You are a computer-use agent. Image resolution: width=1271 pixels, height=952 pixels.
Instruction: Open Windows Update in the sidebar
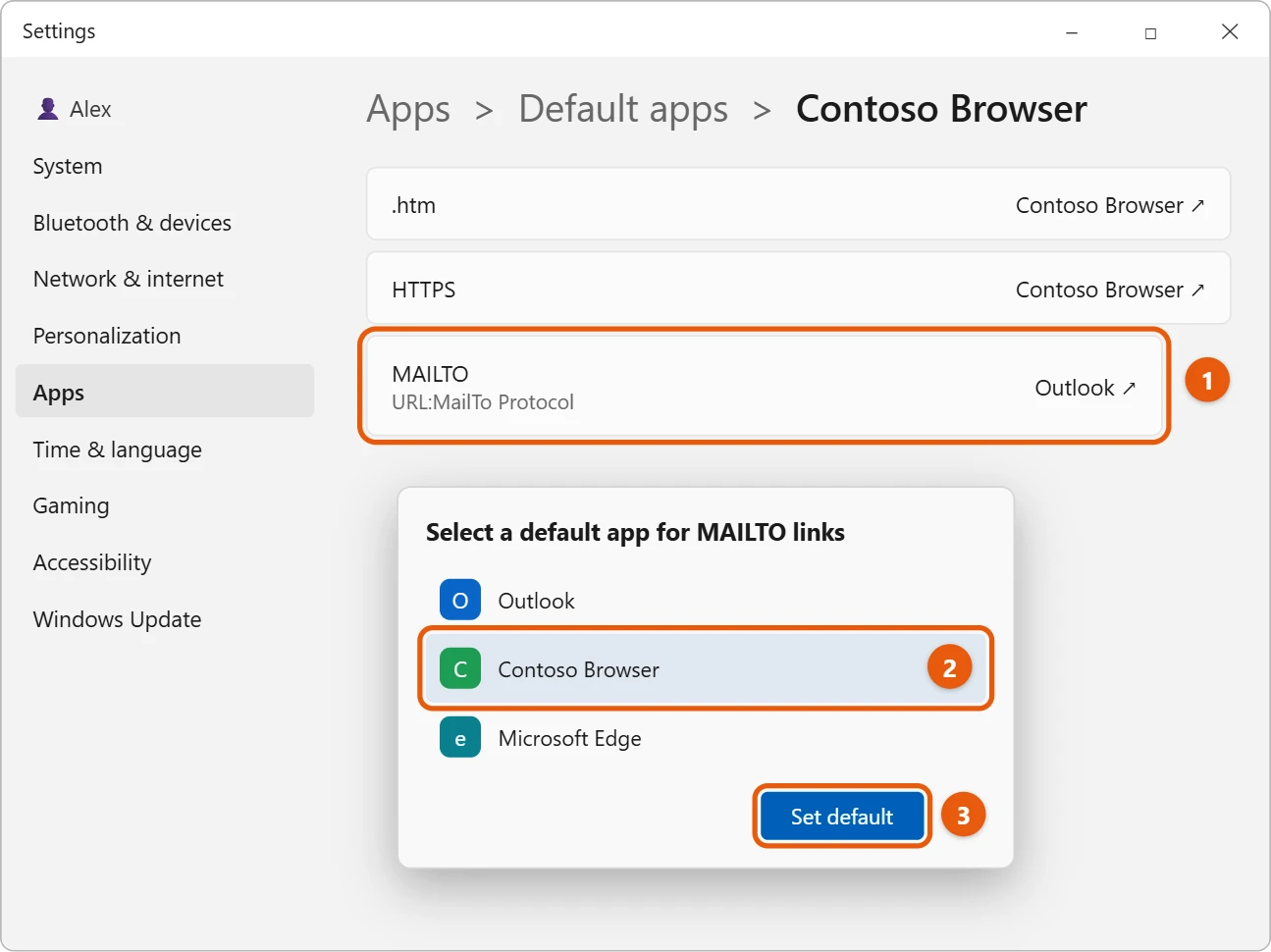coord(118,619)
